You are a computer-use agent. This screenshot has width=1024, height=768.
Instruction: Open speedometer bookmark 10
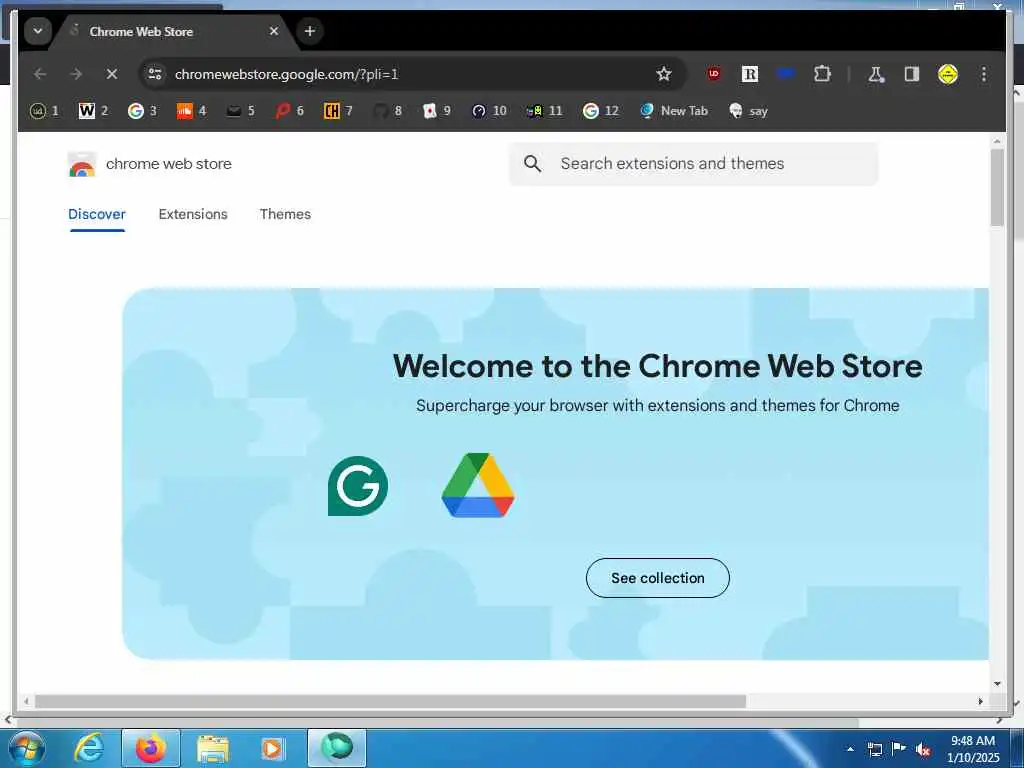(489, 111)
